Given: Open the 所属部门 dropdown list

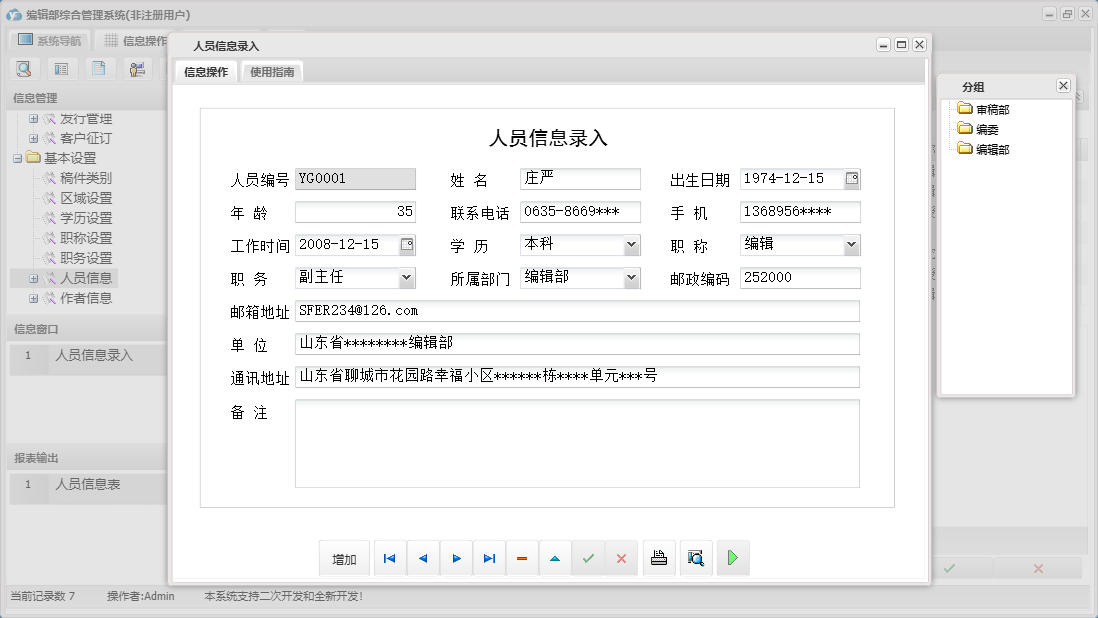Looking at the screenshot, I should click(x=631, y=277).
